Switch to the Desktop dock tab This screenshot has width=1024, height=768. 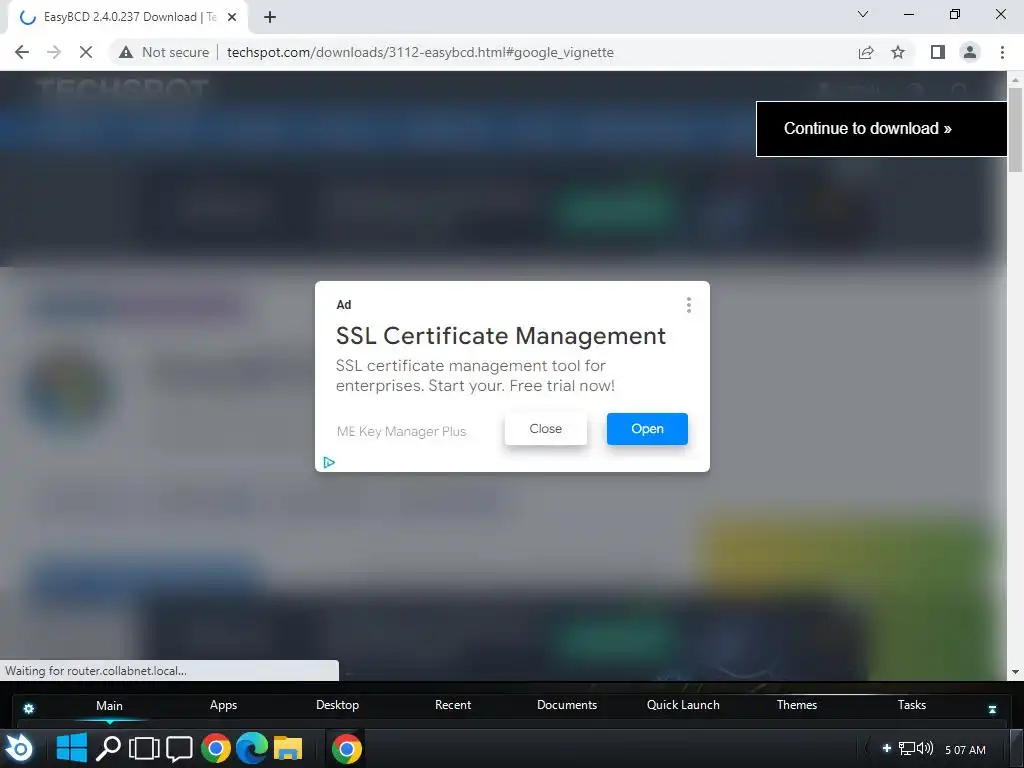point(337,705)
